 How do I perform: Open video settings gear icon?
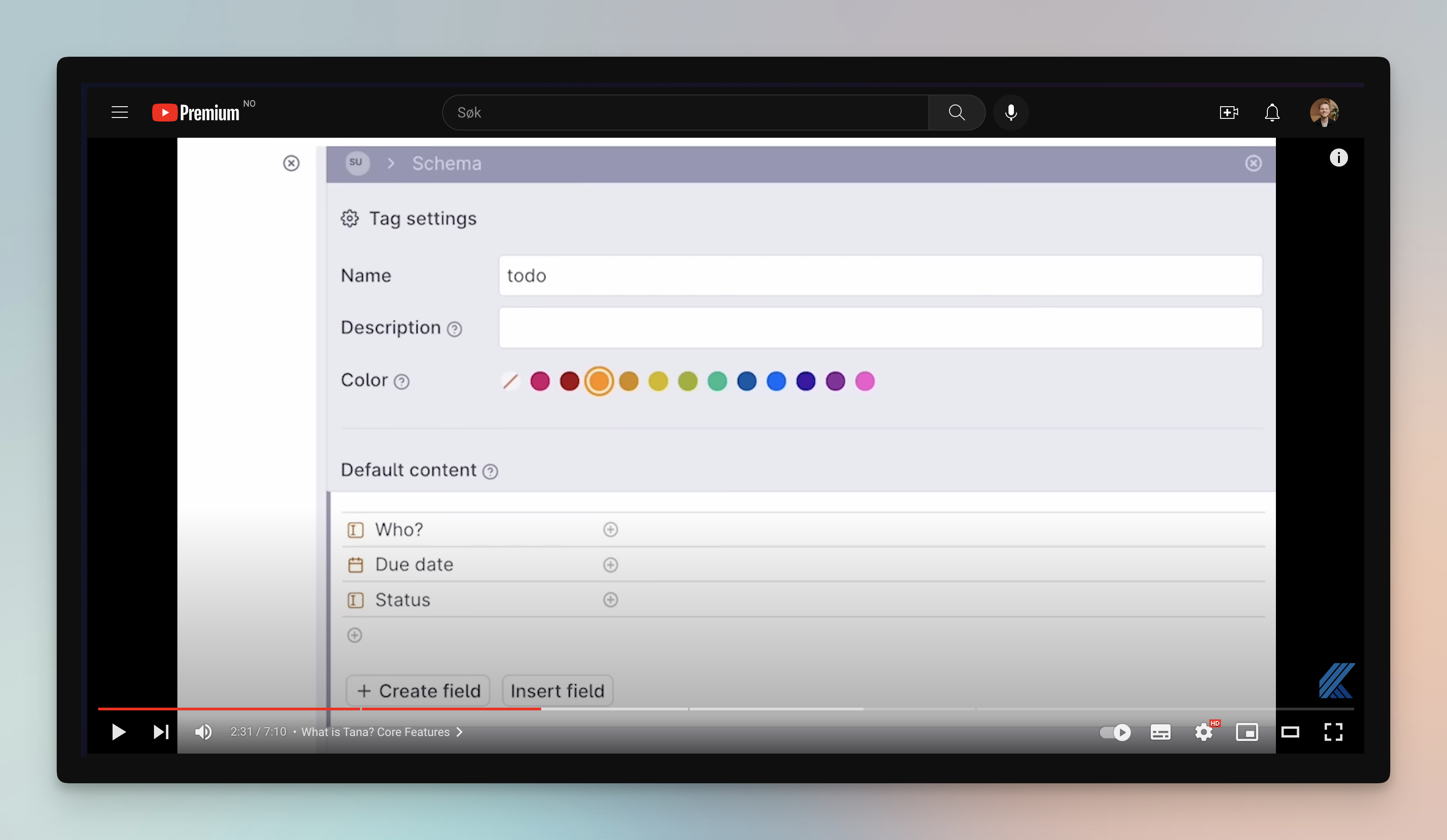point(1203,732)
